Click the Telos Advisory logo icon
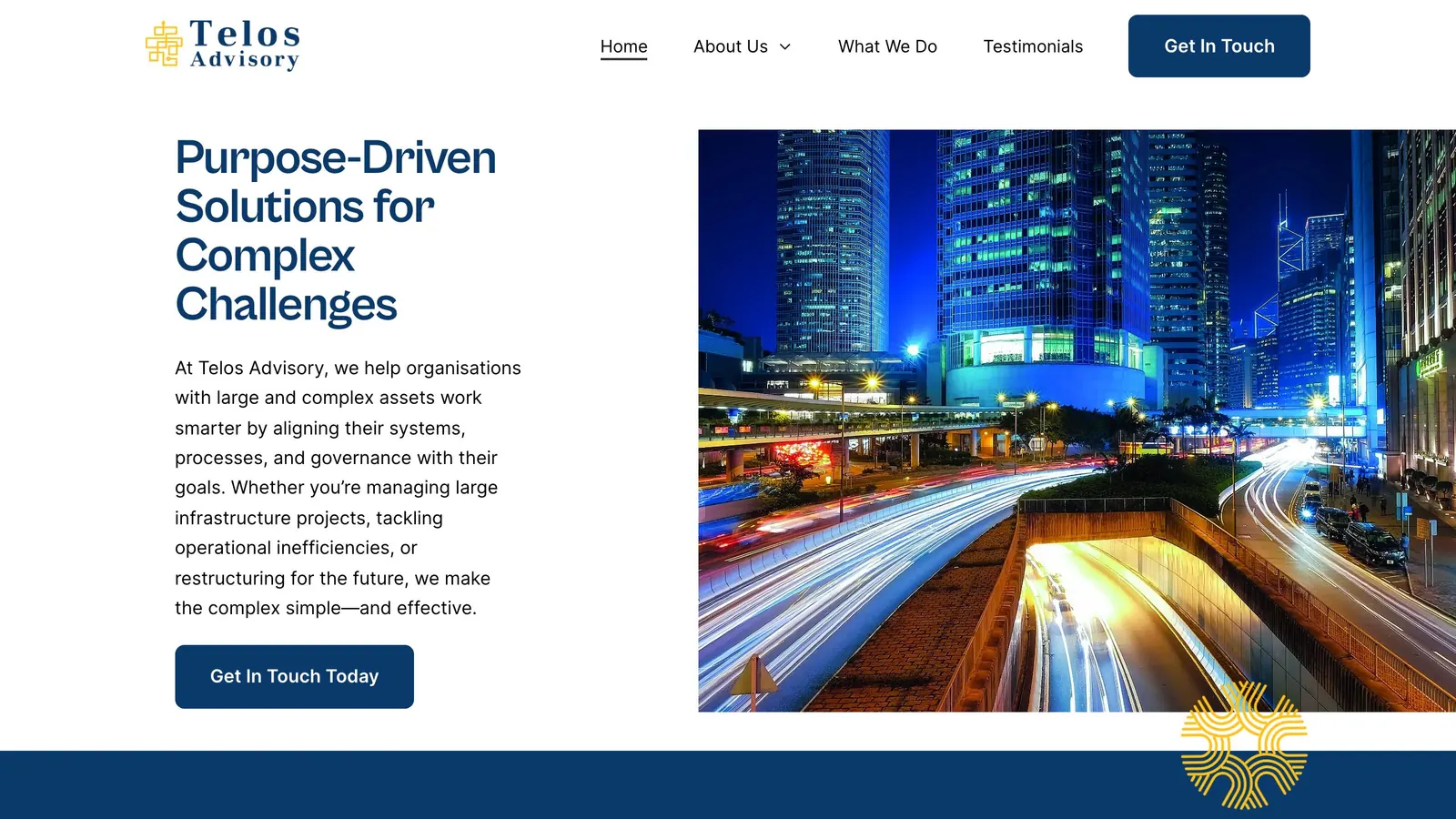Image resolution: width=1456 pixels, height=819 pixels. 164,45
